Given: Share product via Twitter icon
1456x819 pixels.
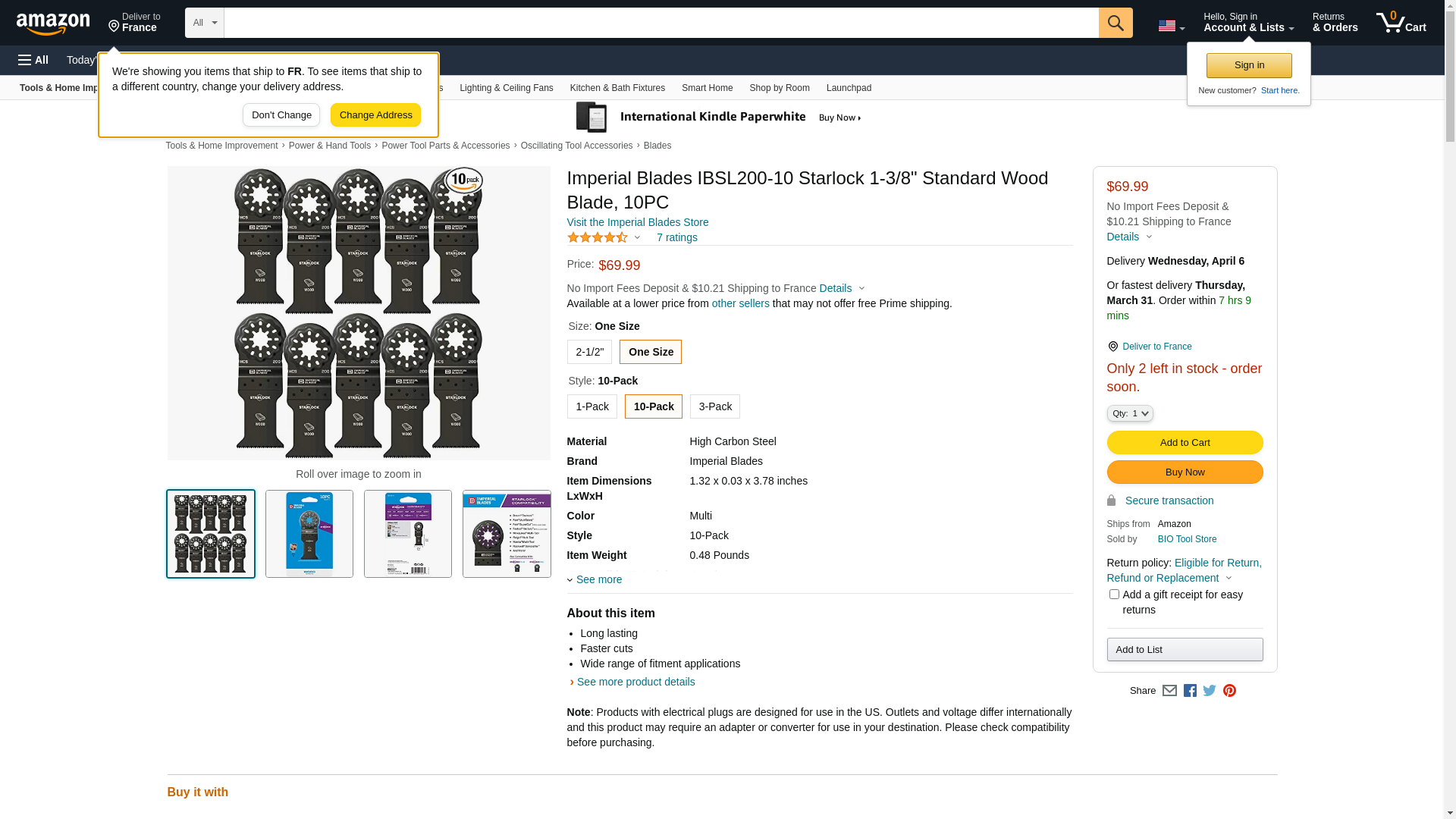Looking at the screenshot, I should click(1210, 691).
